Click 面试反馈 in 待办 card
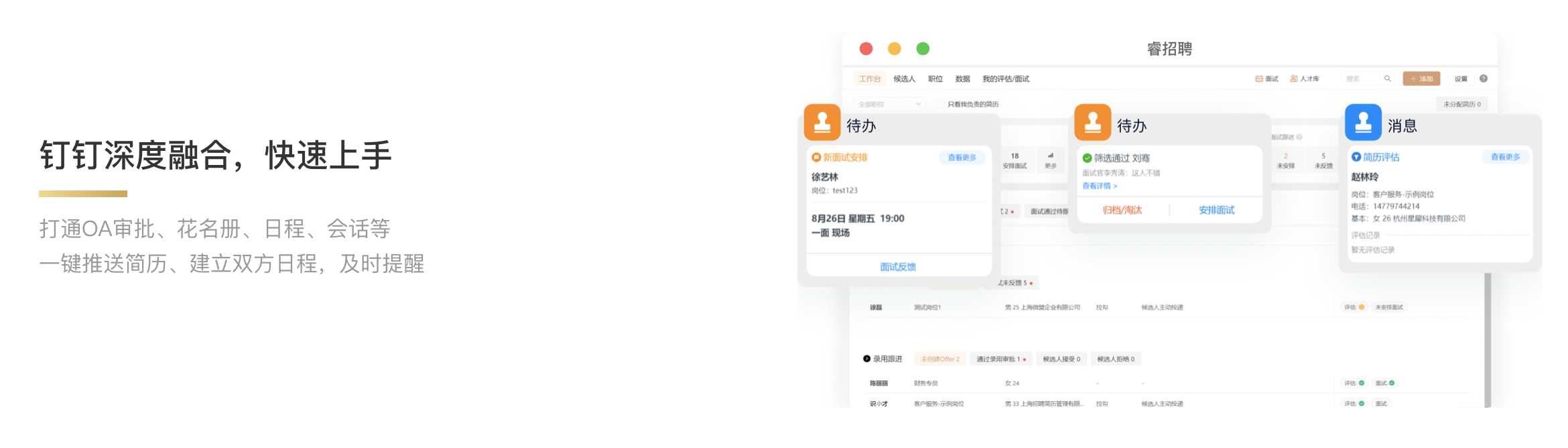The width and height of the screenshot is (1568, 448). coord(898,266)
